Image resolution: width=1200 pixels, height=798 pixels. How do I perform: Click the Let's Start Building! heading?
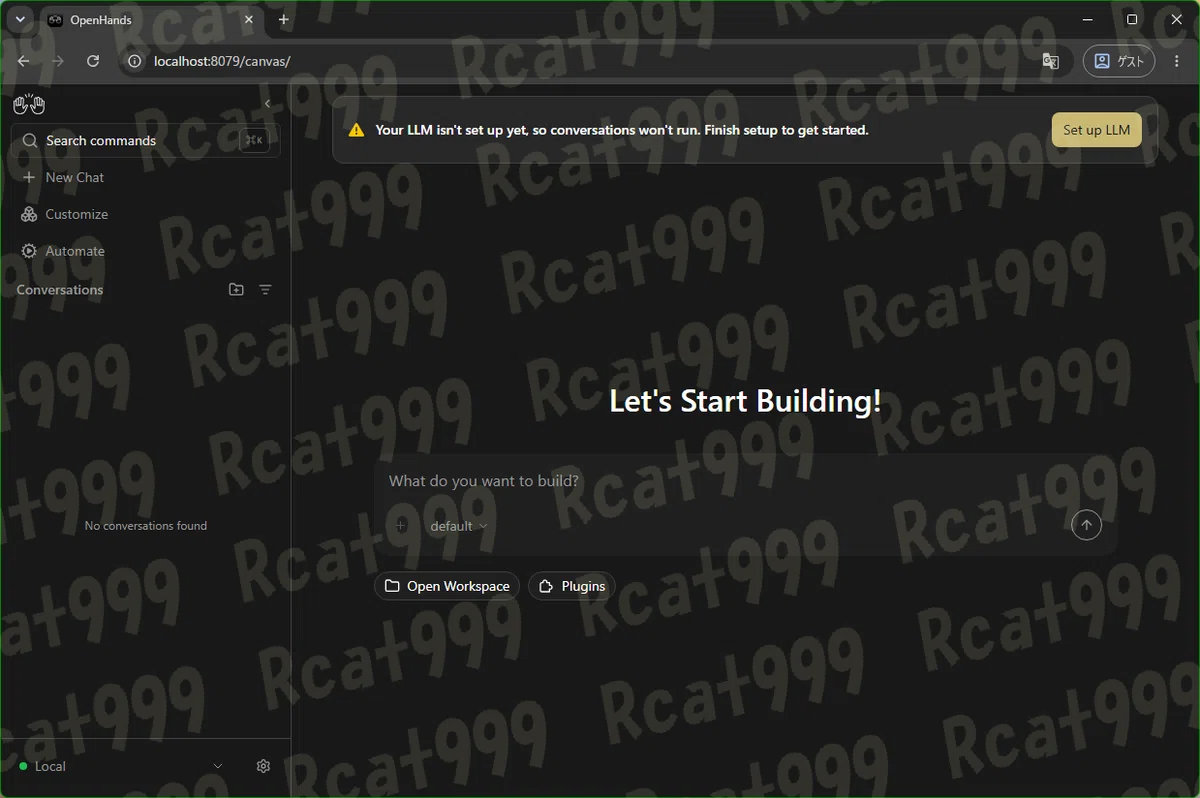tap(746, 401)
